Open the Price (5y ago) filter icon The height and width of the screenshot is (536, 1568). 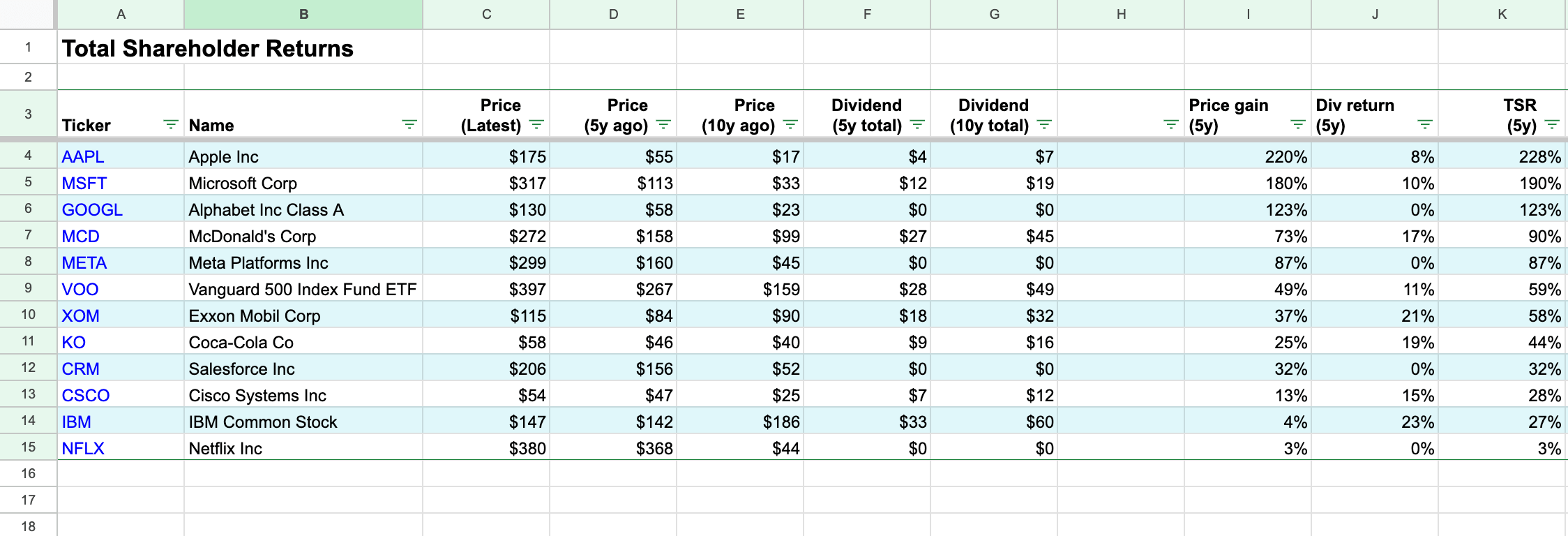coord(663,125)
